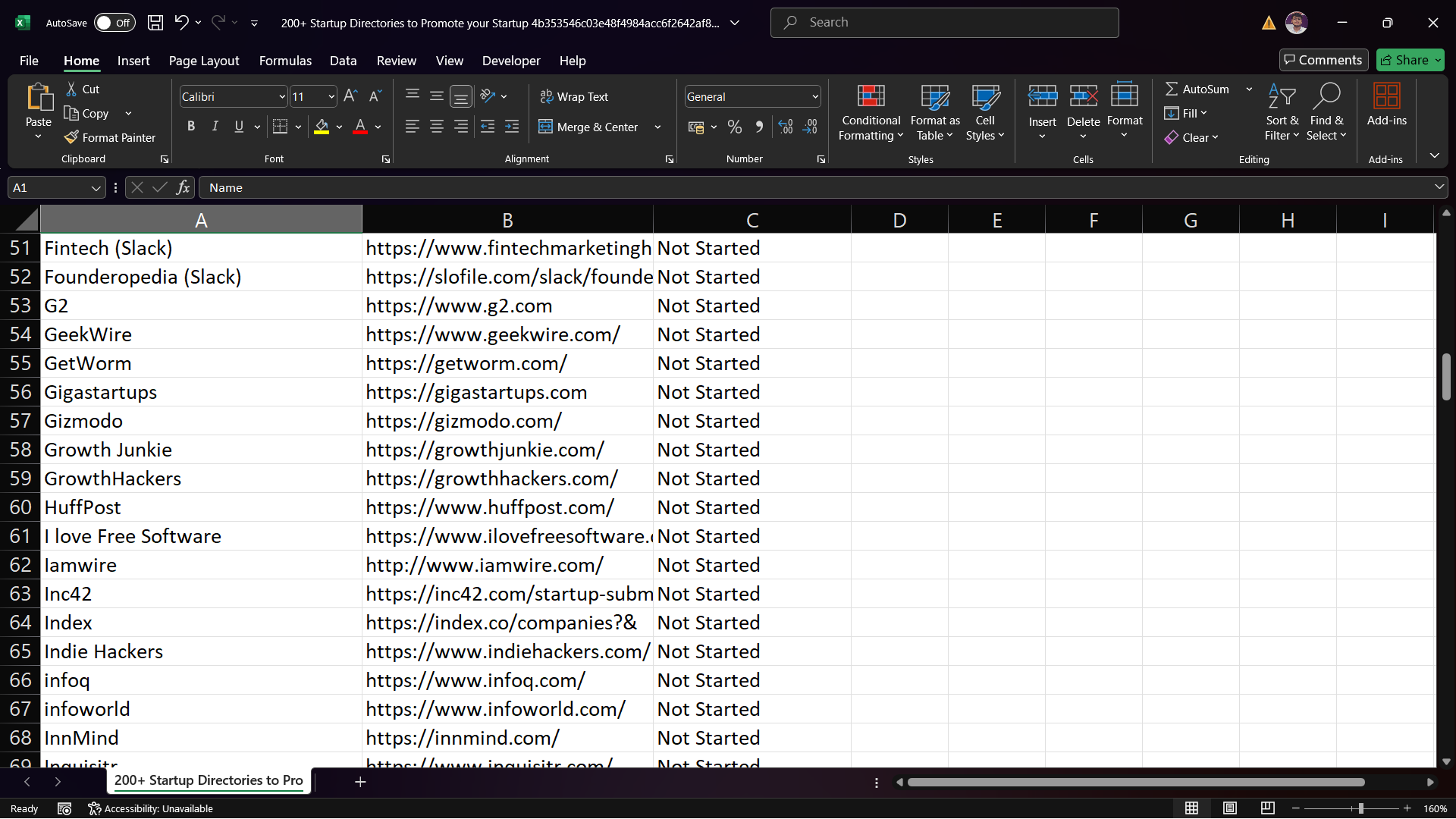The width and height of the screenshot is (1456, 819).
Task: Switch to Page Break Preview view
Action: click(1267, 808)
